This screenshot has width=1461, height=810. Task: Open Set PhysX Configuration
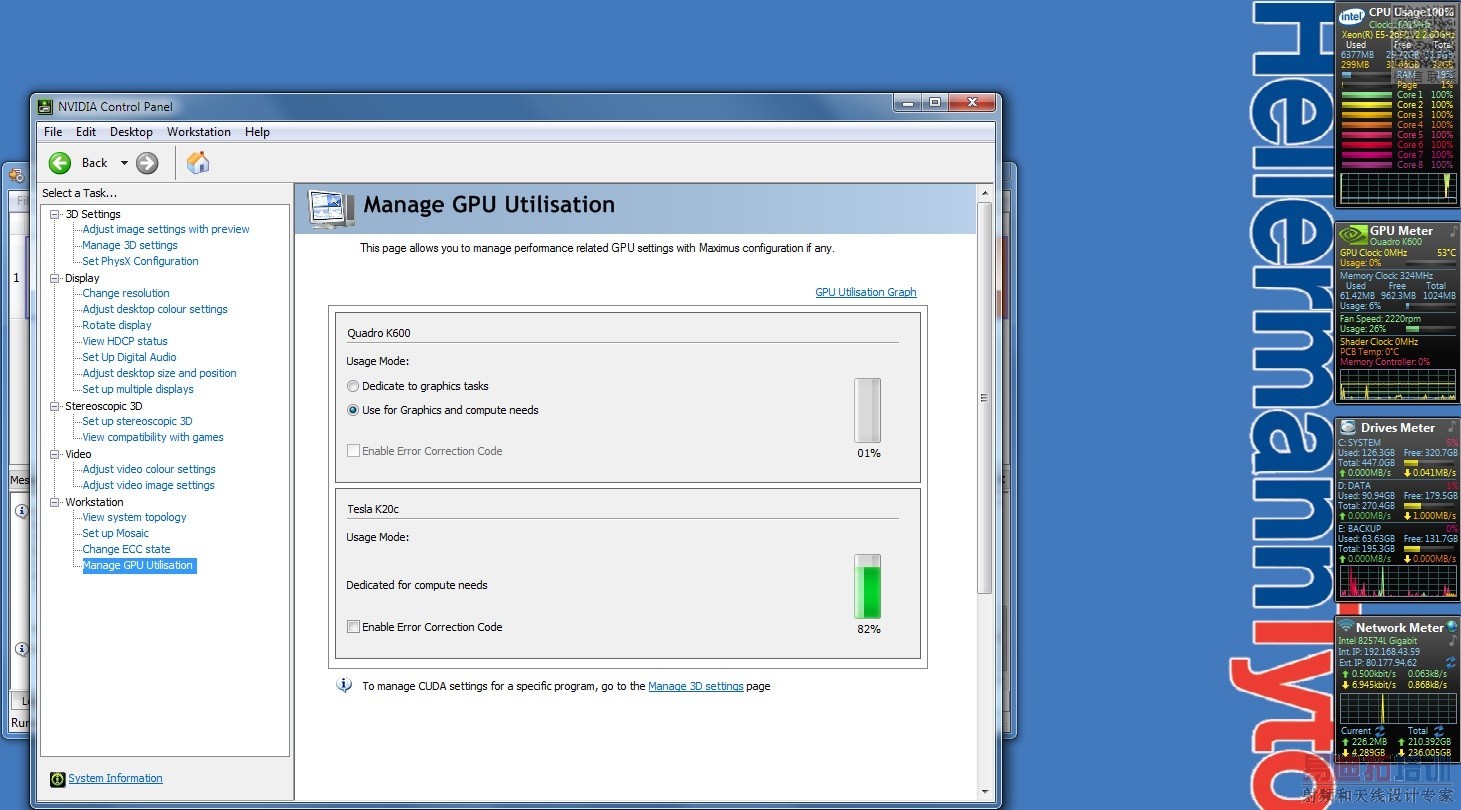pyautogui.click(x=140, y=261)
